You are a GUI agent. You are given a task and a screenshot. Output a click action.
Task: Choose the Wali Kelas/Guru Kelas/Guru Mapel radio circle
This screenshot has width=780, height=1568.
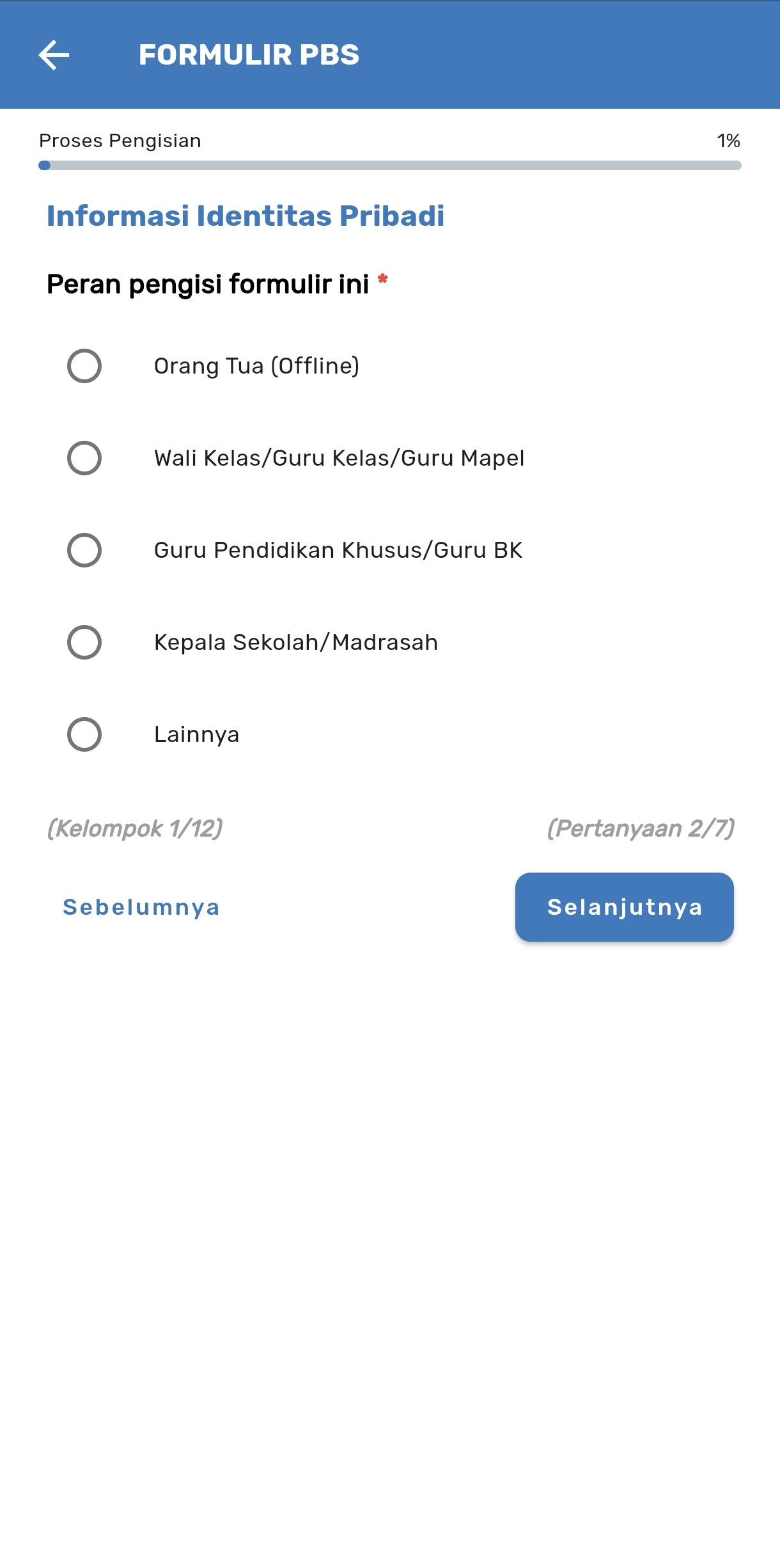coord(84,458)
